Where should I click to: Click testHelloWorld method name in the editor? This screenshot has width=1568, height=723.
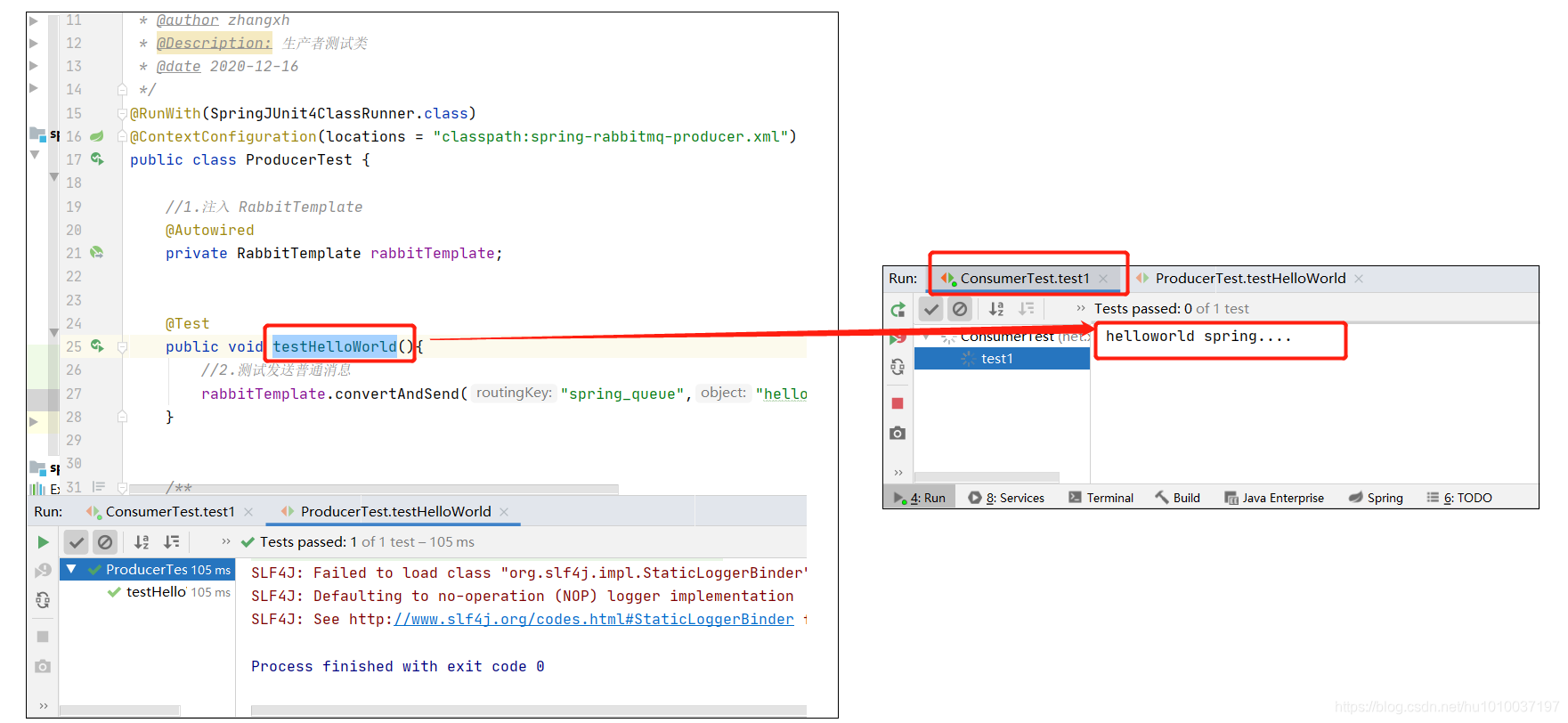335,346
